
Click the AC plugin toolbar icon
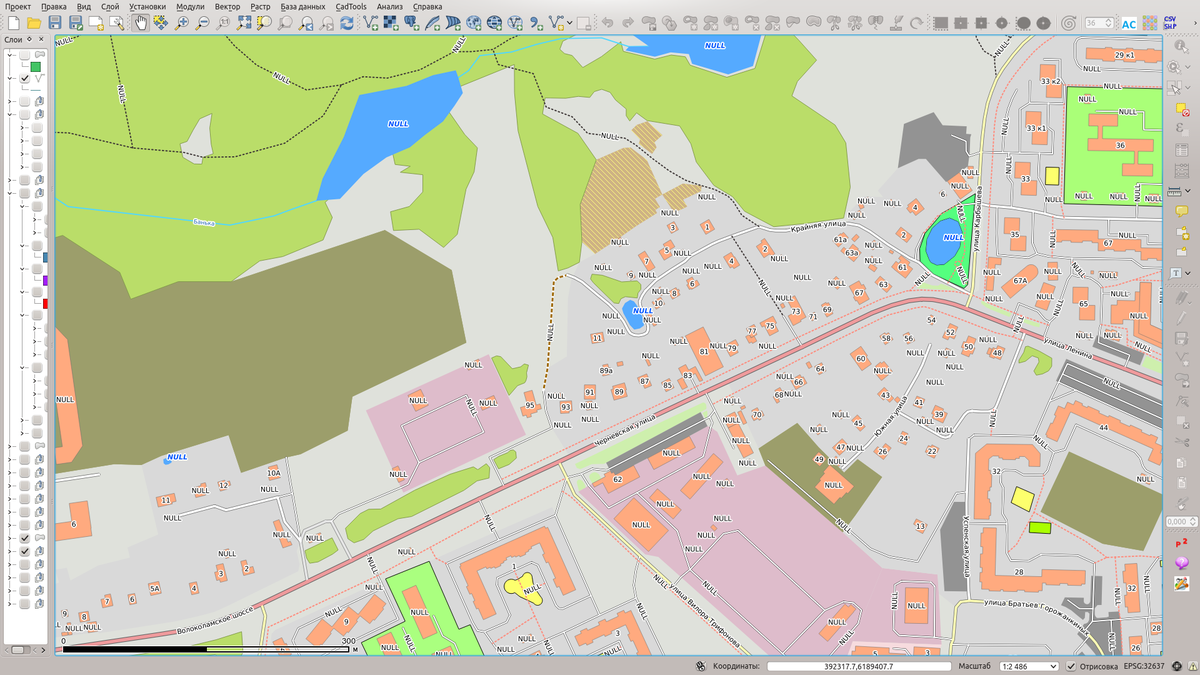click(x=1129, y=23)
